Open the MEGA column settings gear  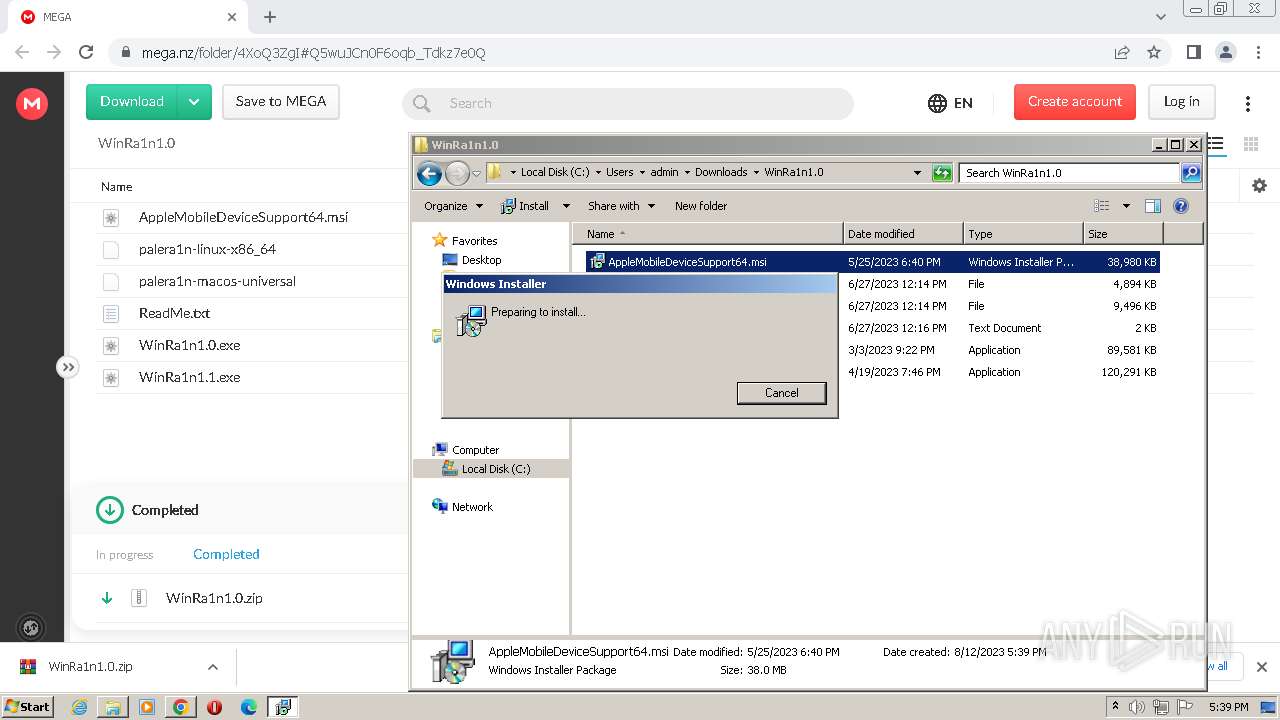tap(1259, 185)
